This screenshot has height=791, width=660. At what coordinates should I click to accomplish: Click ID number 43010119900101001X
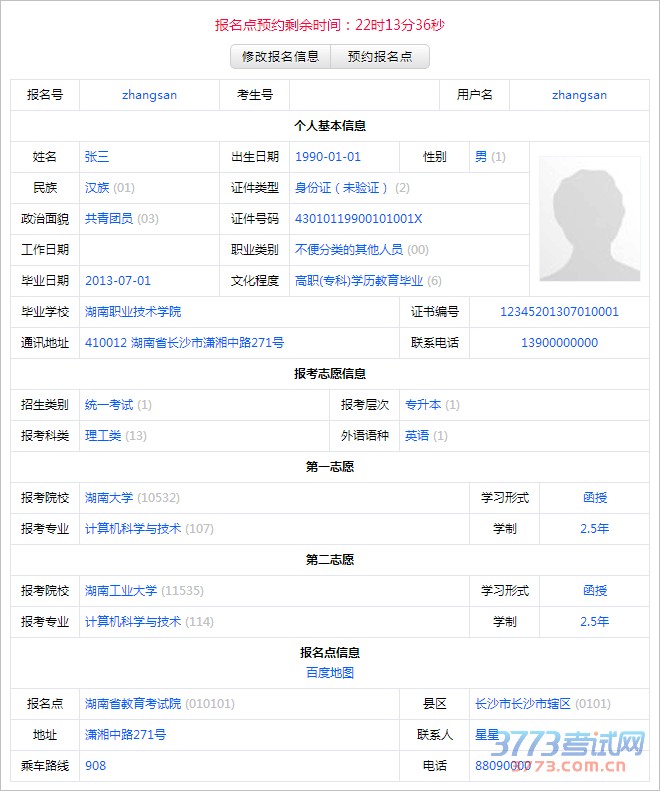[358, 219]
